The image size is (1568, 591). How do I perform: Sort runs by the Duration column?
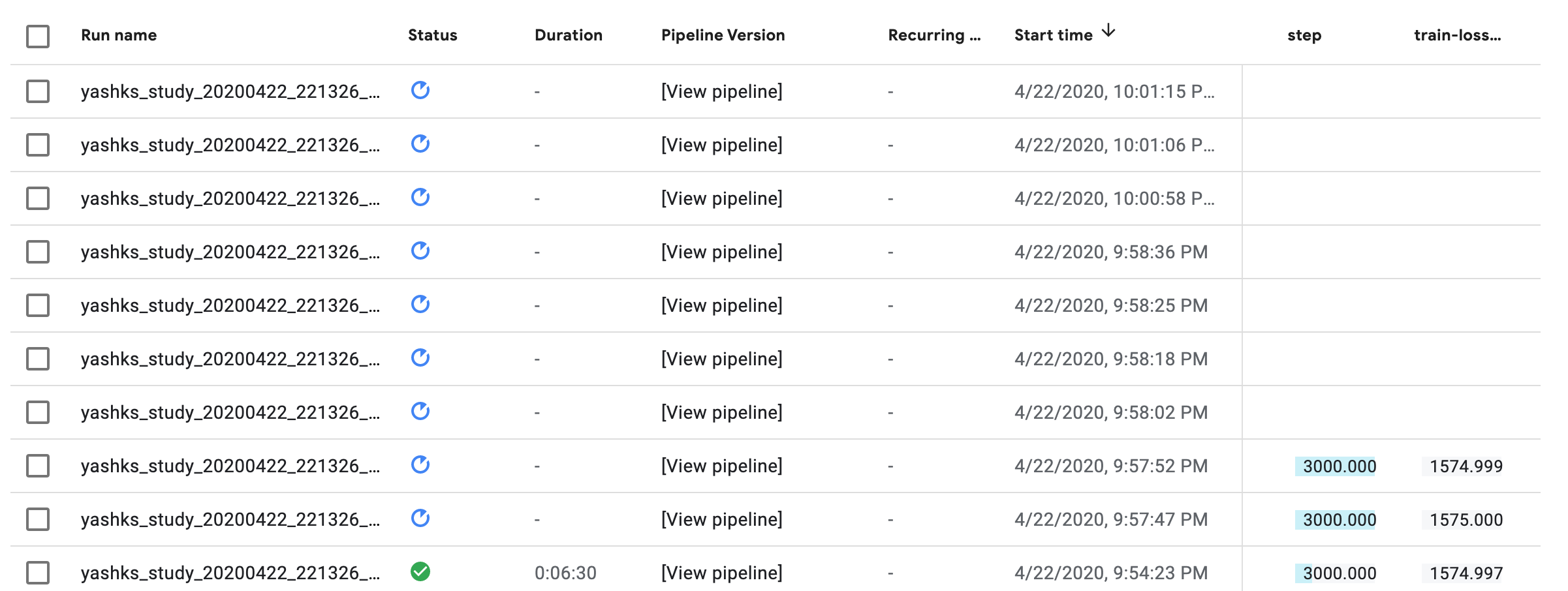click(x=567, y=35)
